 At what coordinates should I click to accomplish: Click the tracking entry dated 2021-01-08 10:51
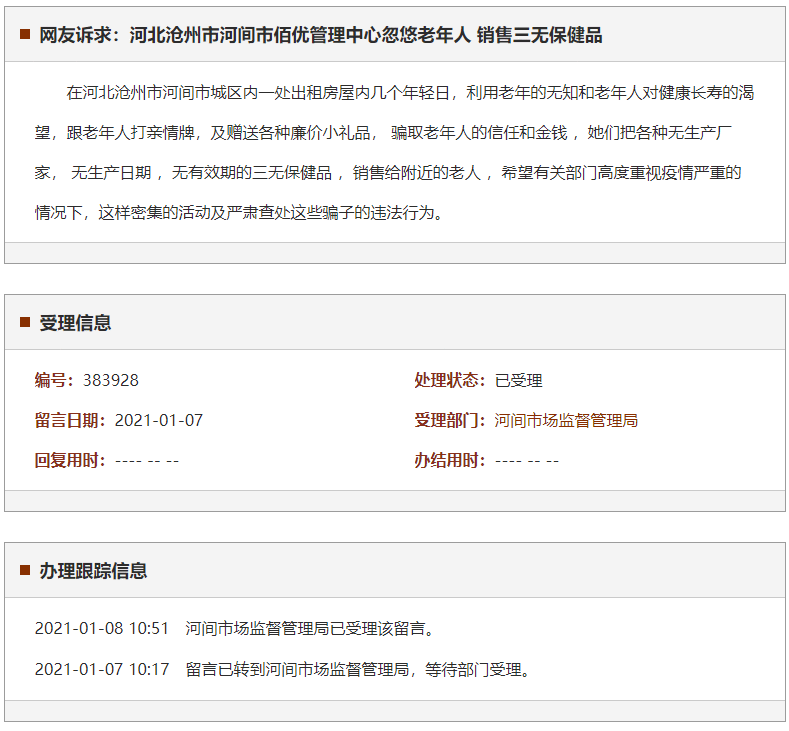click(234, 628)
